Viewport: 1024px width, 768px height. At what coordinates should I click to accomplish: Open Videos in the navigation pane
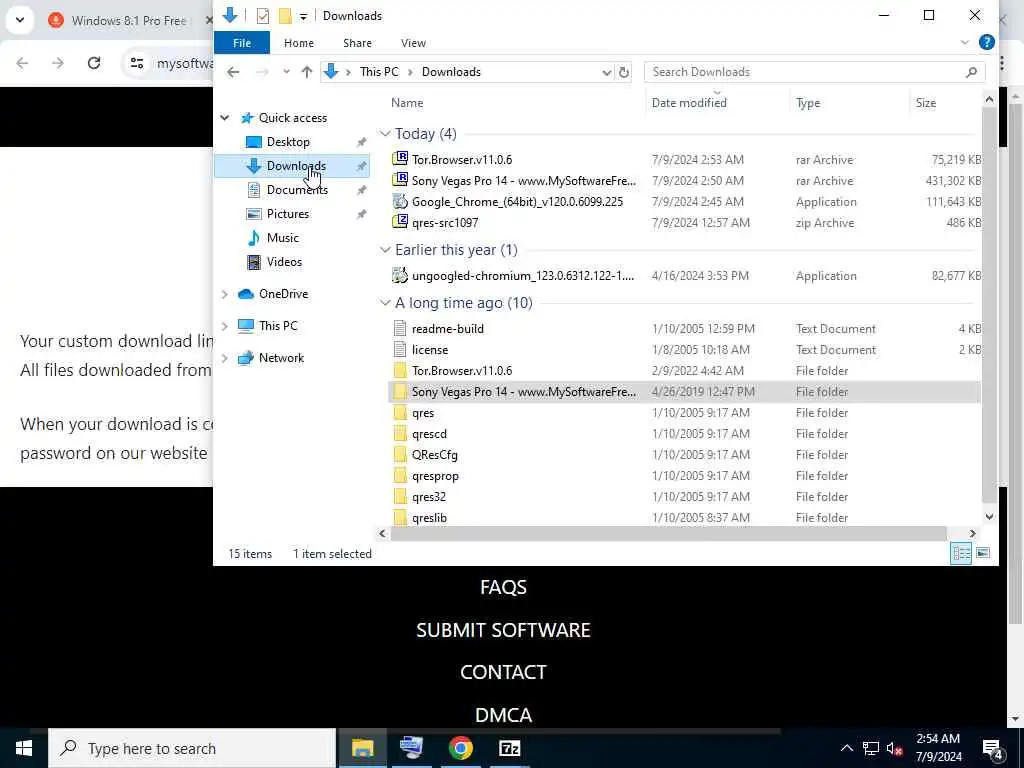tap(284, 262)
